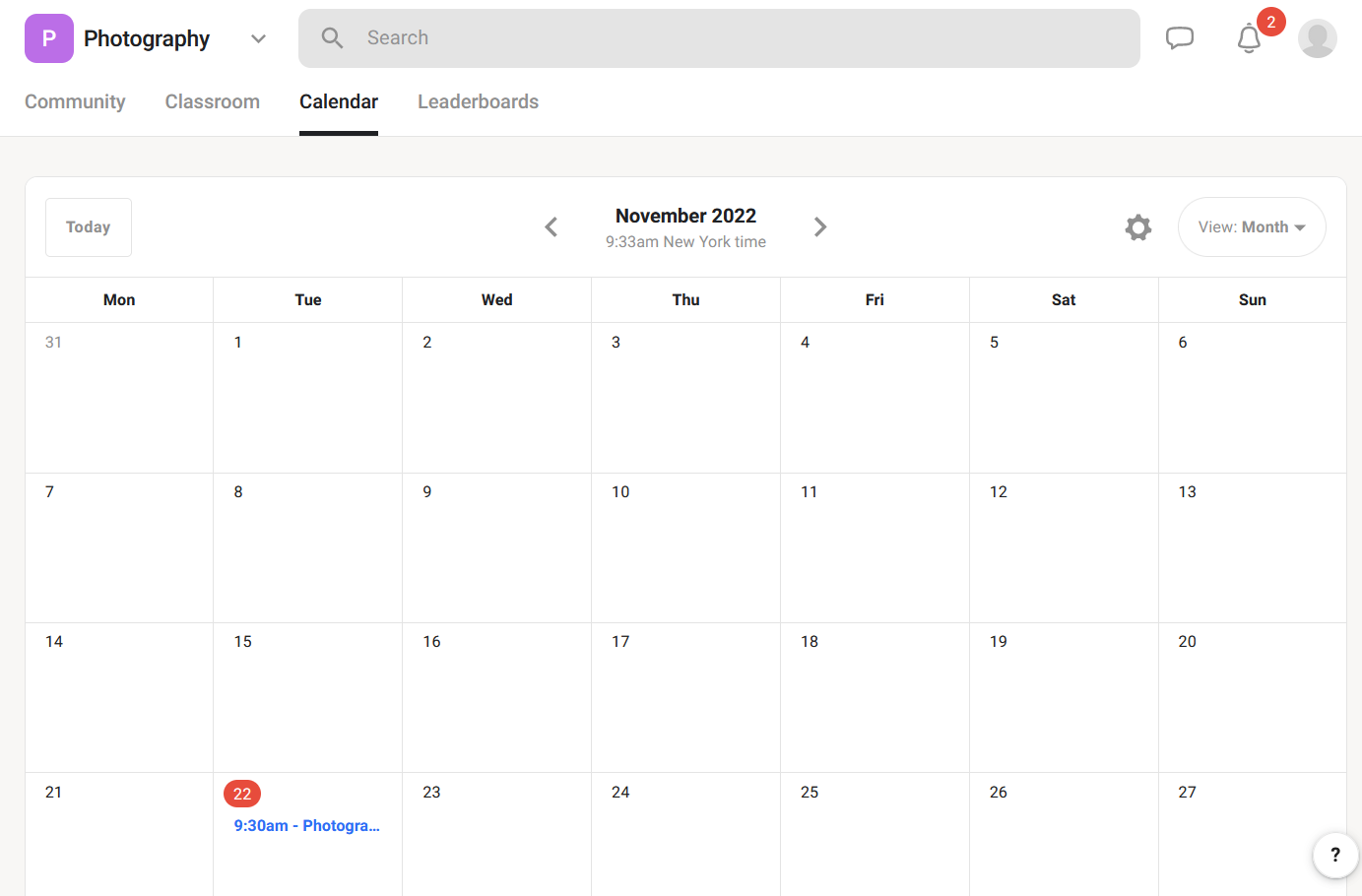Screen dimensions: 1362x896
Task: Click the Photography community logo
Action: [48, 37]
